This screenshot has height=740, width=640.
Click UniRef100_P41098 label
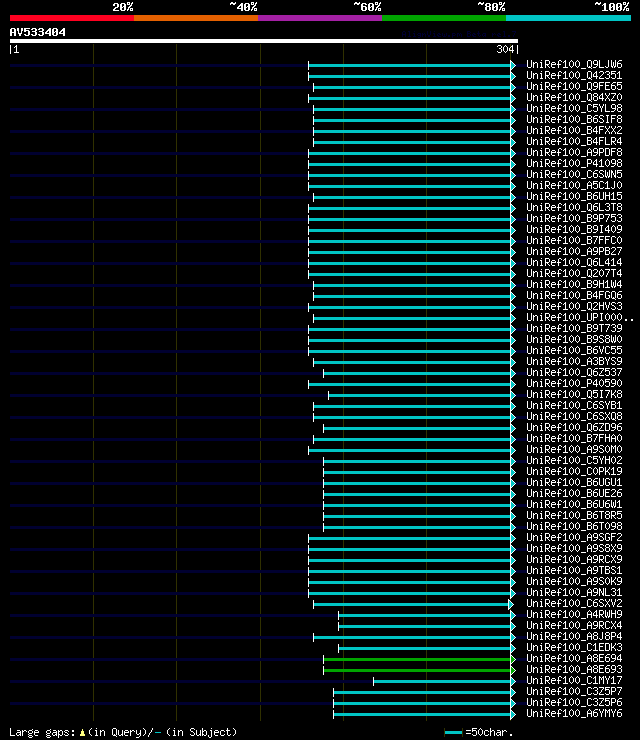574,163
